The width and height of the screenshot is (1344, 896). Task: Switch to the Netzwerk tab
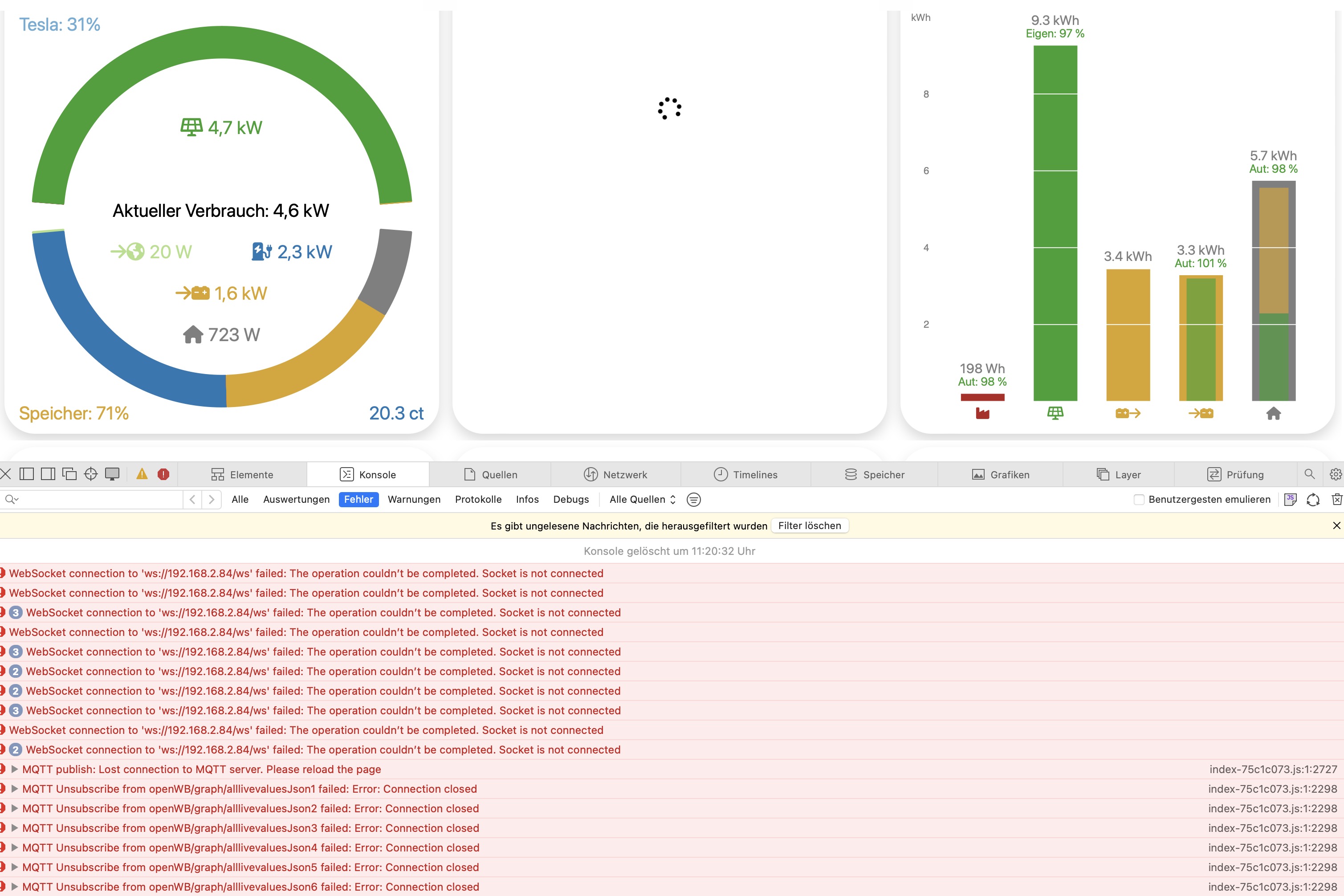(x=615, y=474)
